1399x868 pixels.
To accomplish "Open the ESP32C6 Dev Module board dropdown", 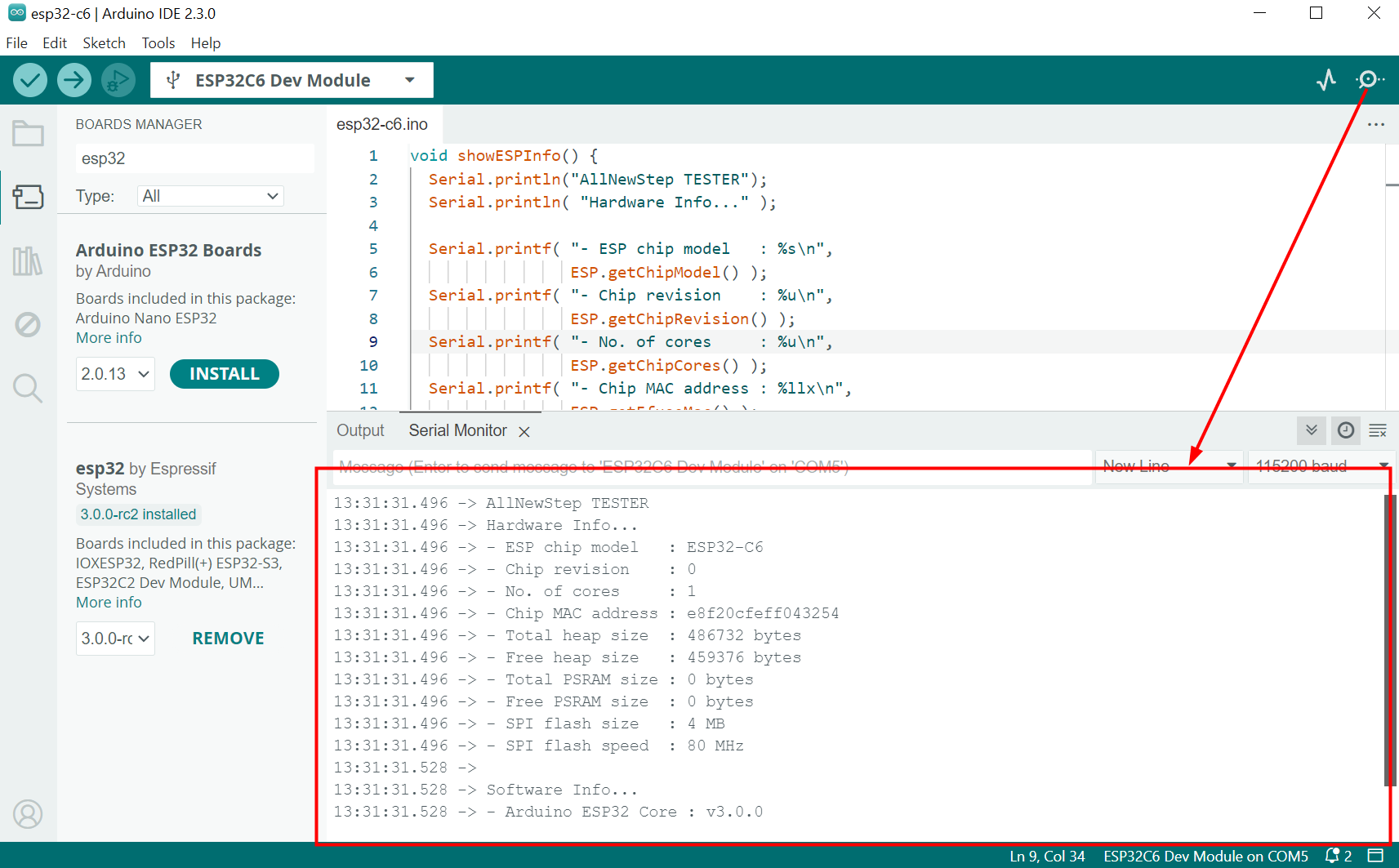I will pyautogui.click(x=292, y=80).
